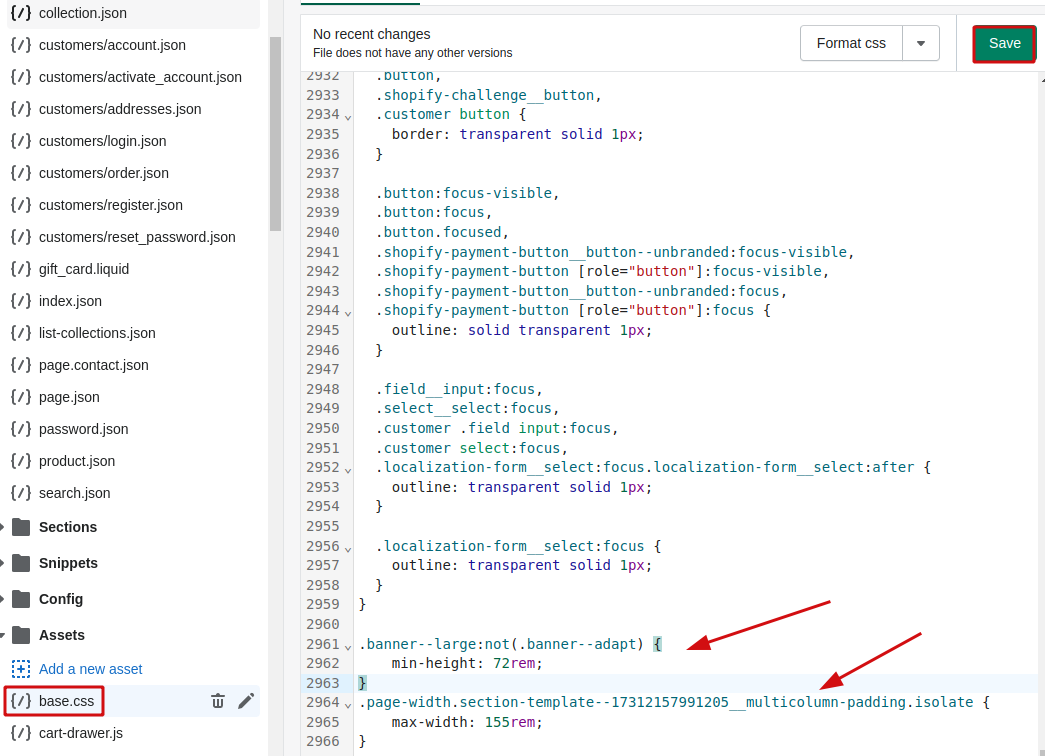Rename base.css via the pencil icon

(246, 701)
